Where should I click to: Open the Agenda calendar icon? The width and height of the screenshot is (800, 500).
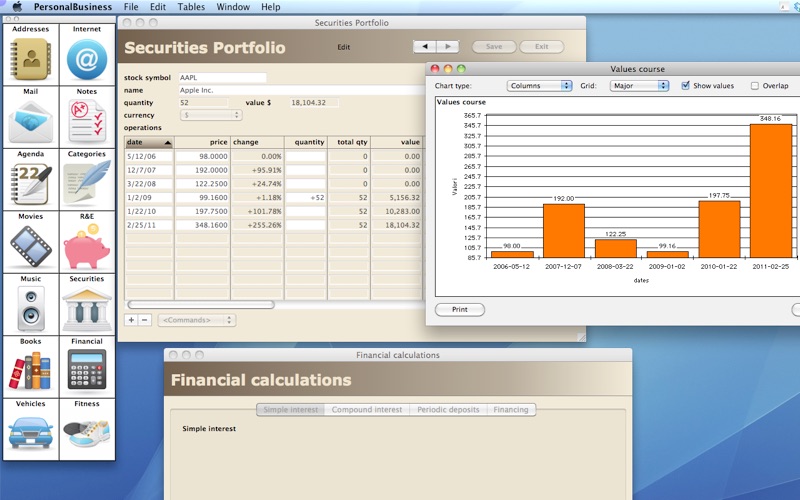[x=31, y=184]
